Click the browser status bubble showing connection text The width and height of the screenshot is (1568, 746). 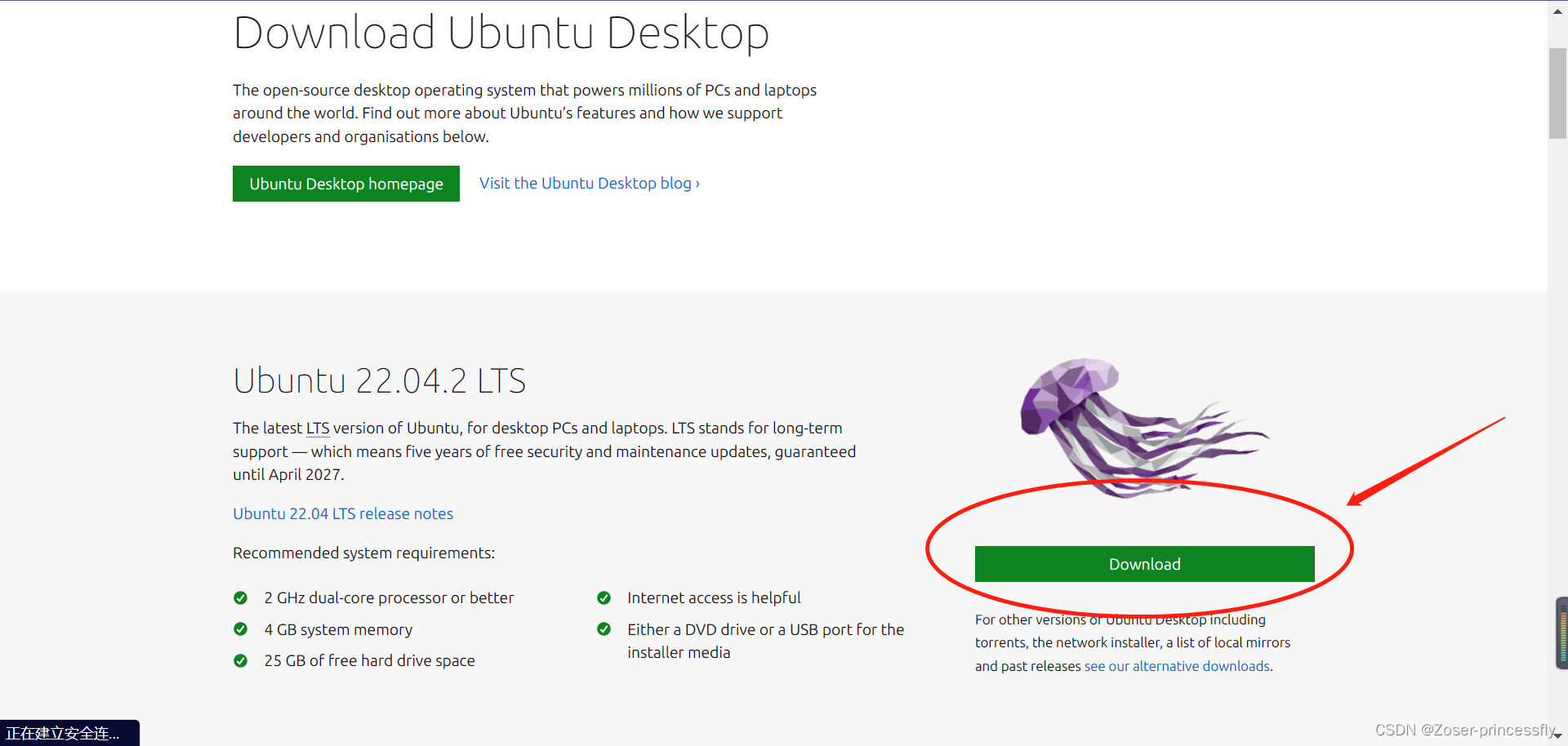[x=69, y=733]
